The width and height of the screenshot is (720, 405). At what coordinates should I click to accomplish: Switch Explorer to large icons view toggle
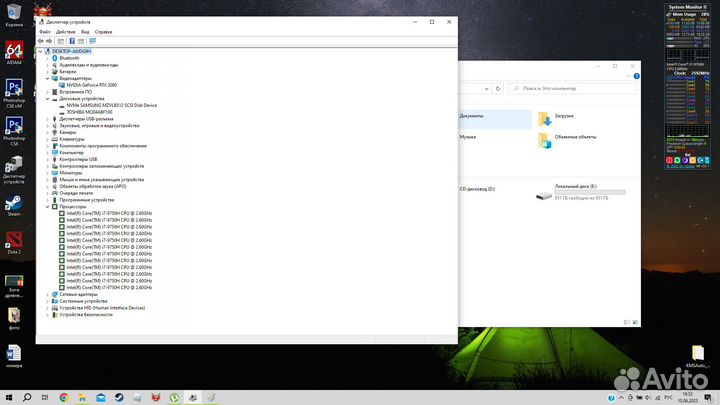coord(635,322)
